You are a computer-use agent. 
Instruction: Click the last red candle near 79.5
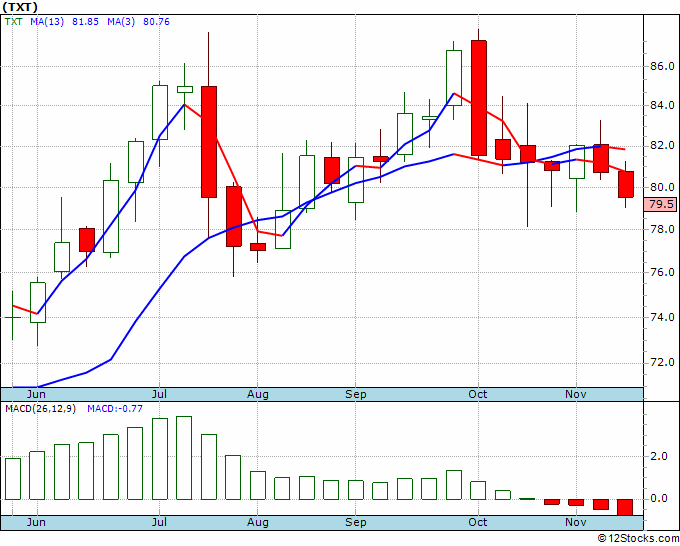(x=626, y=184)
